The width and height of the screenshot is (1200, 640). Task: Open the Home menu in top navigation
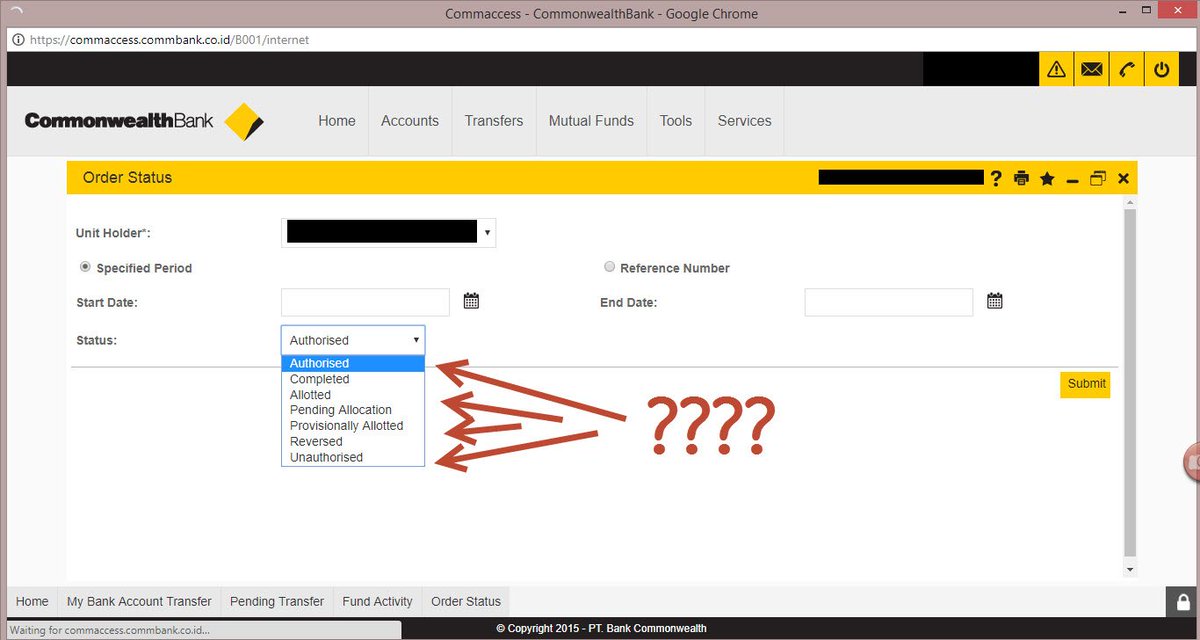coord(337,121)
